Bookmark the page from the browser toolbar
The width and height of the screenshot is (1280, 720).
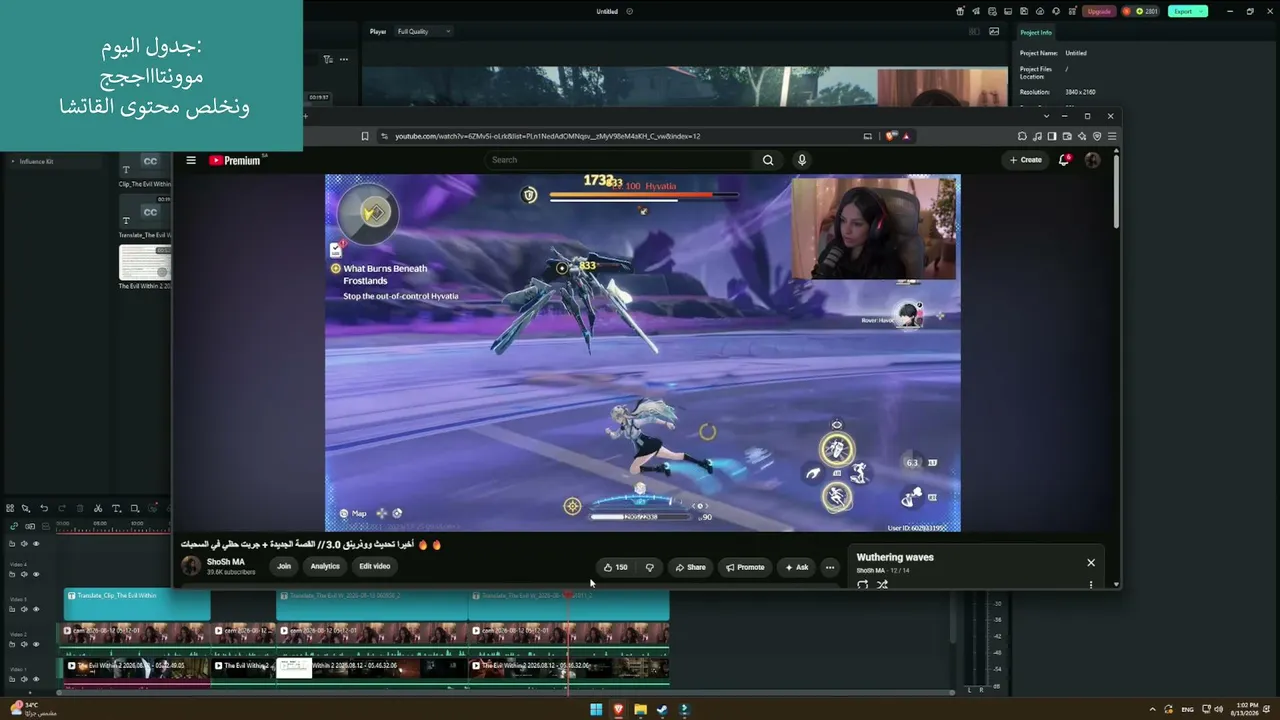coord(365,136)
